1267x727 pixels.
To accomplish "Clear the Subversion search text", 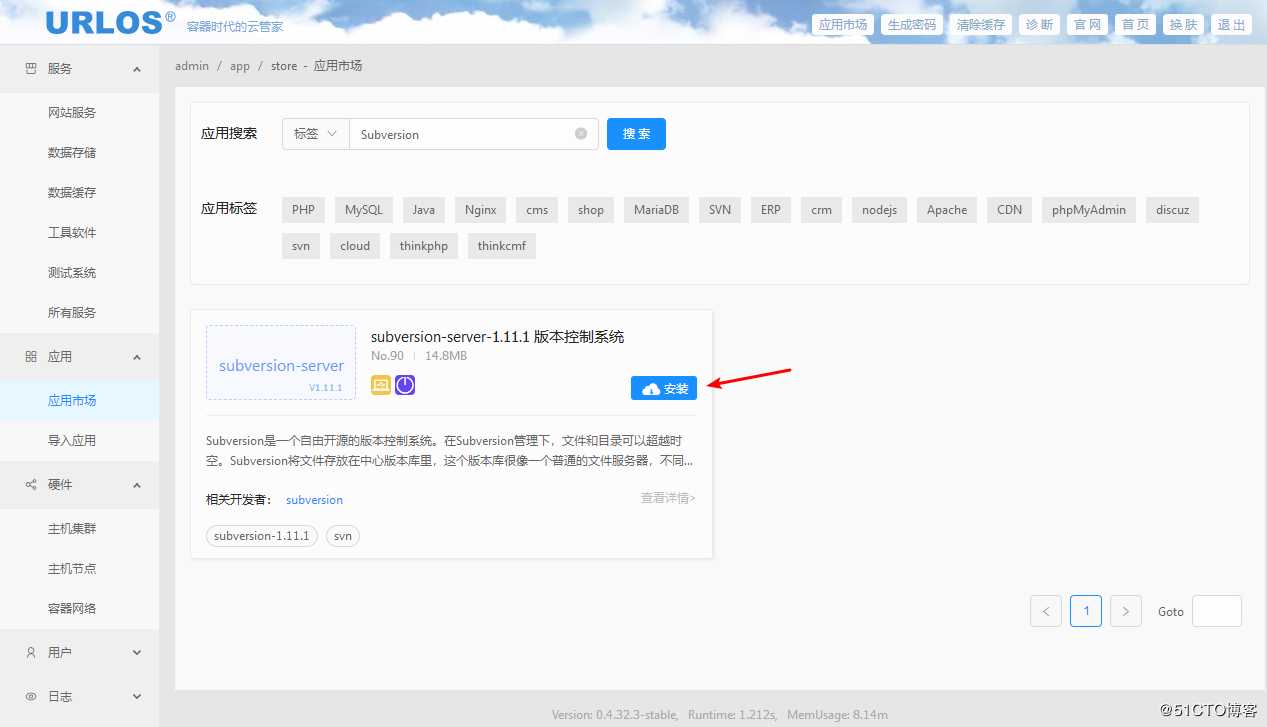I will [x=581, y=134].
